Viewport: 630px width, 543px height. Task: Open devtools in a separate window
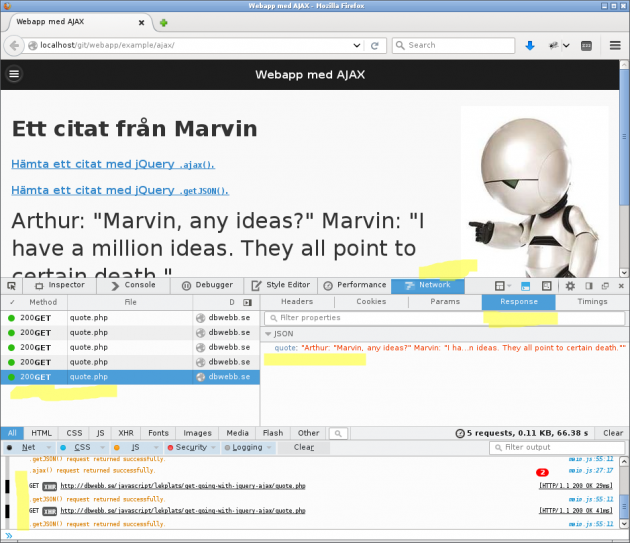coord(605,286)
